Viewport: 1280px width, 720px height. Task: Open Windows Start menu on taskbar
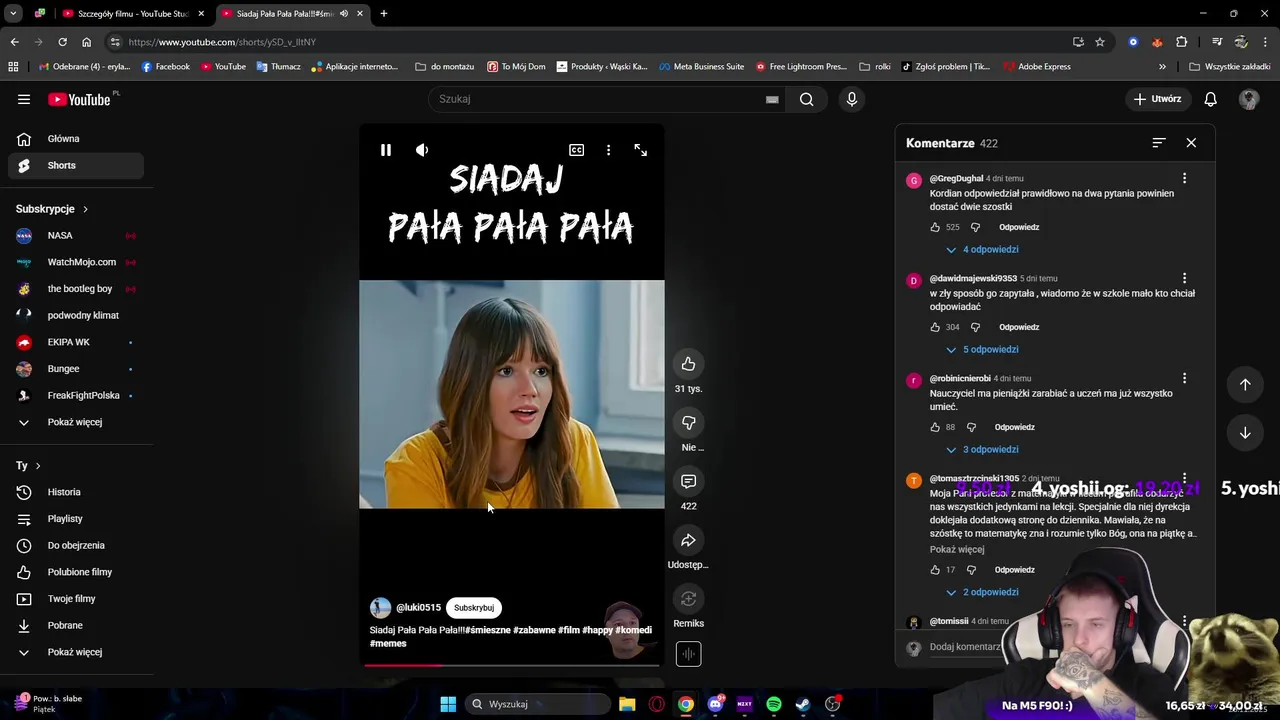pos(448,704)
